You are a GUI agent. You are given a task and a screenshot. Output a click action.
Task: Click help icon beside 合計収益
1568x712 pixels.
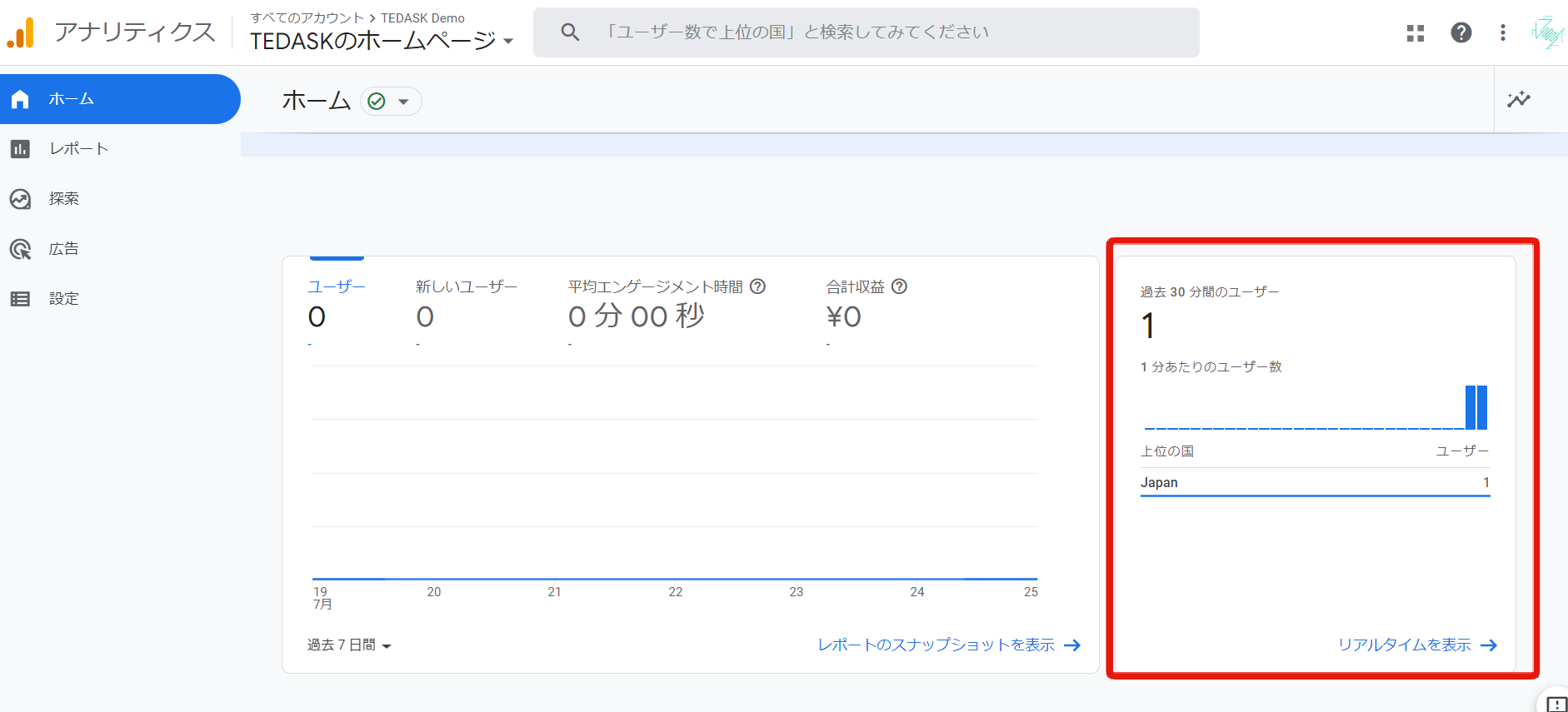[899, 286]
